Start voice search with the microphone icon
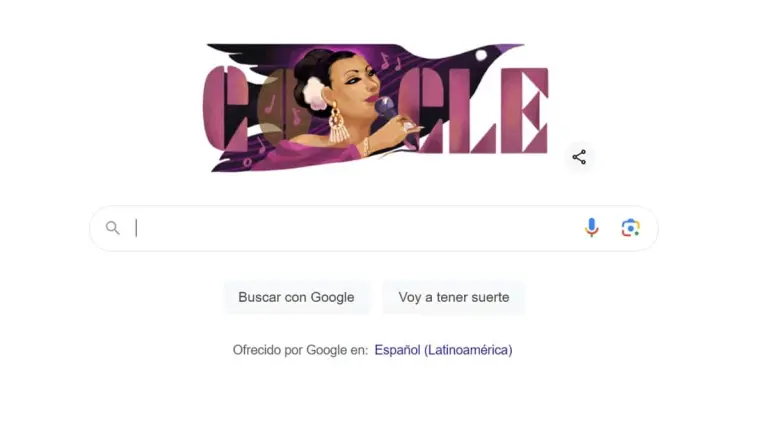768x432 pixels. point(592,228)
